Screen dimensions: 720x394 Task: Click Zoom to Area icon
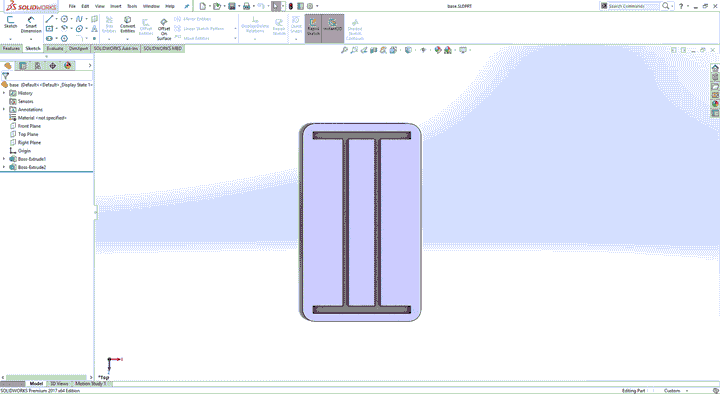(354, 50)
